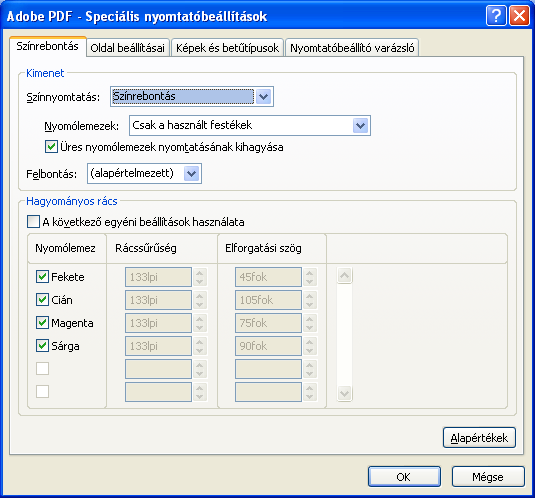Increase Fekete Rácssűrűség with up spinner

coord(200,273)
